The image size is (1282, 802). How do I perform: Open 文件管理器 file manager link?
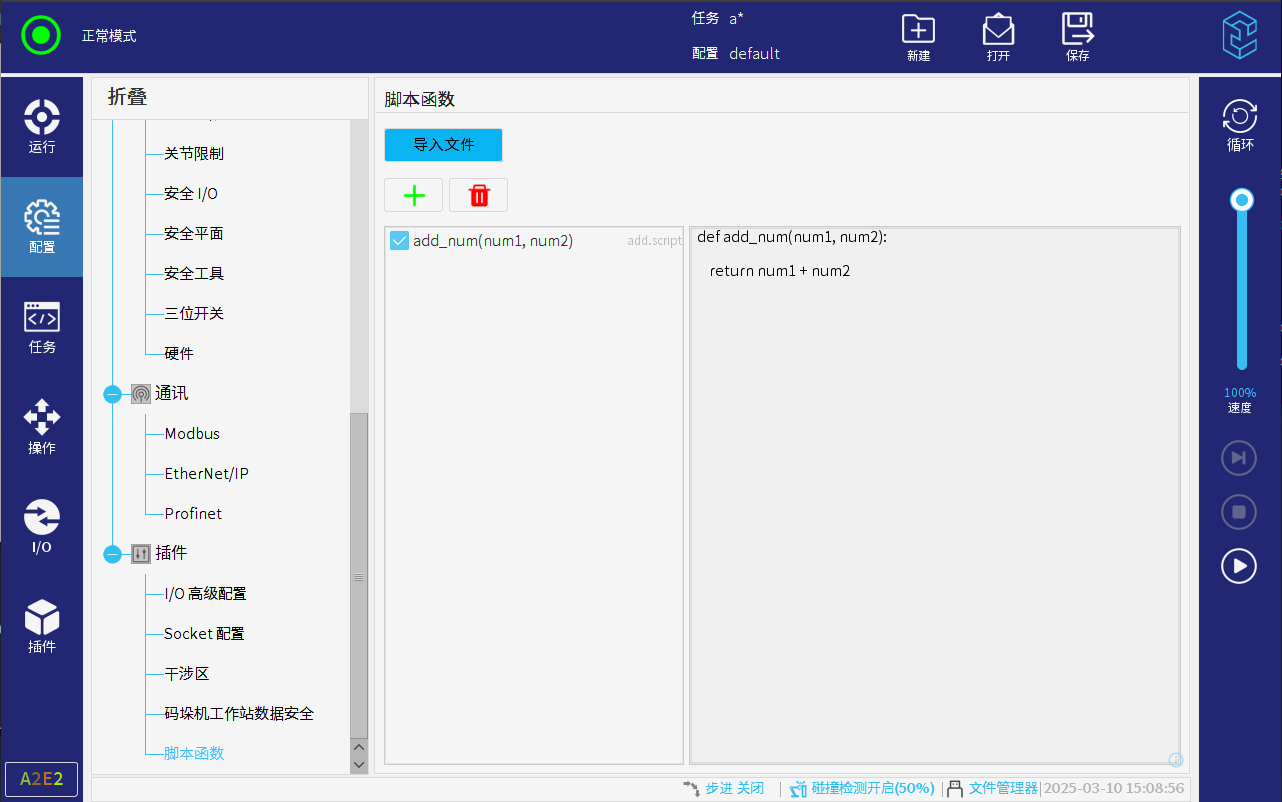1002,788
